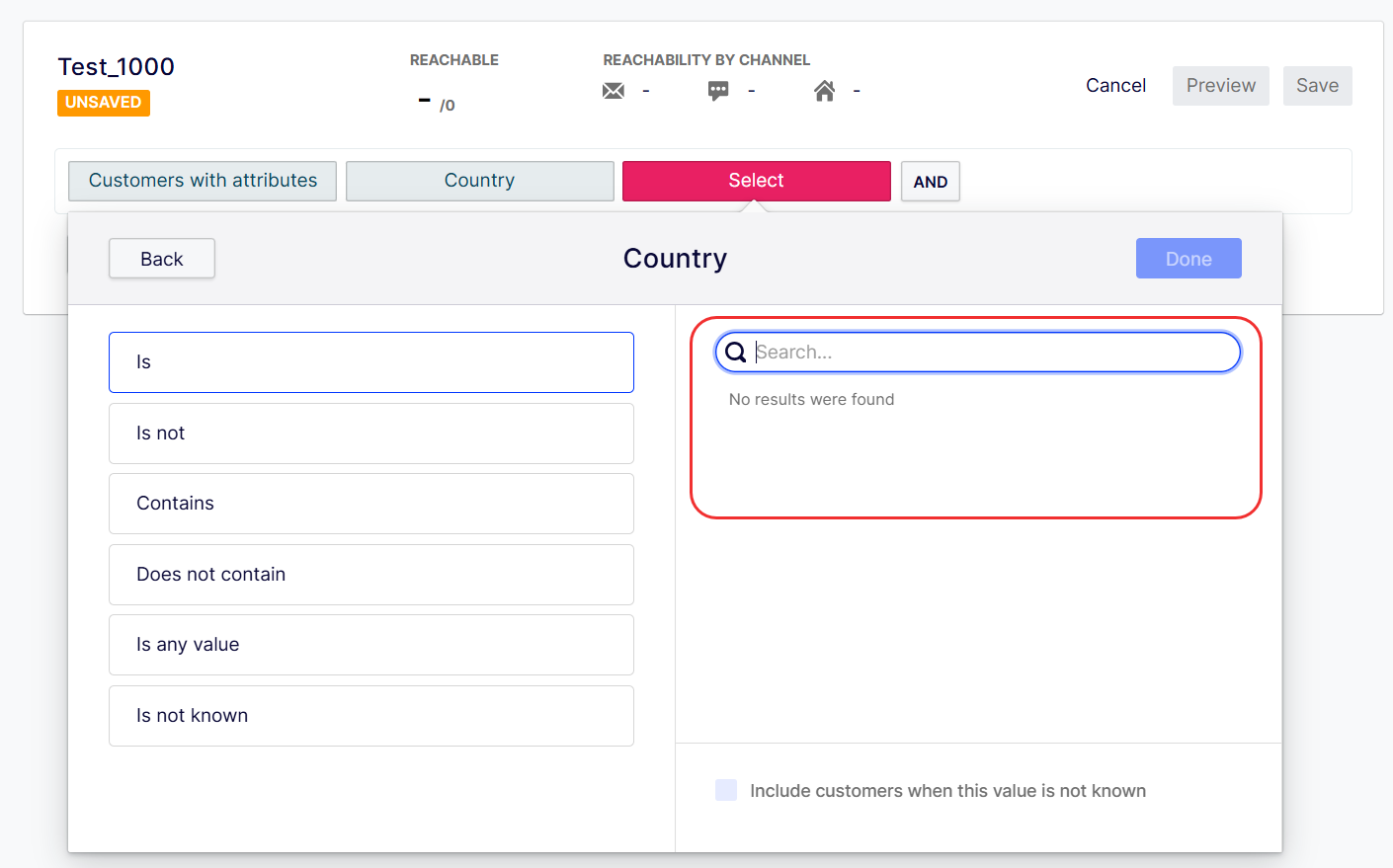Choose "Is any value" option

[x=370, y=645]
